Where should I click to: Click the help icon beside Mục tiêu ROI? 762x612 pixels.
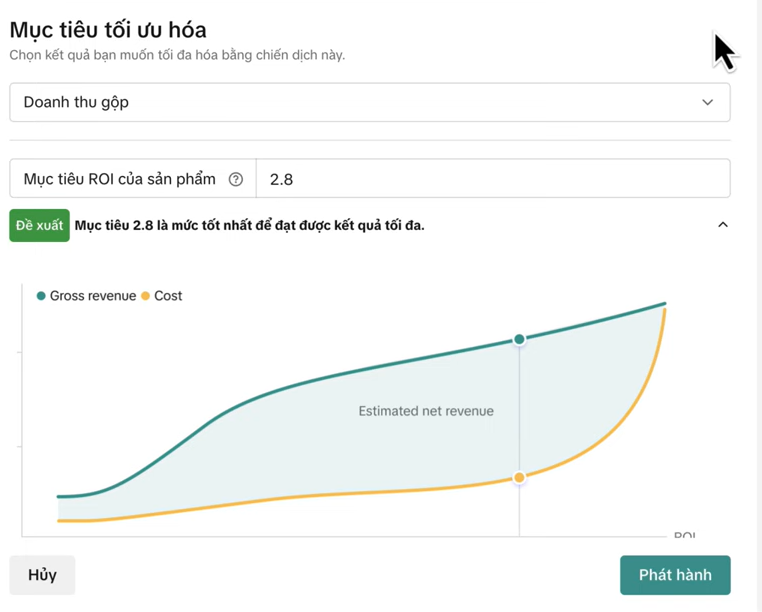click(x=236, y=180)
